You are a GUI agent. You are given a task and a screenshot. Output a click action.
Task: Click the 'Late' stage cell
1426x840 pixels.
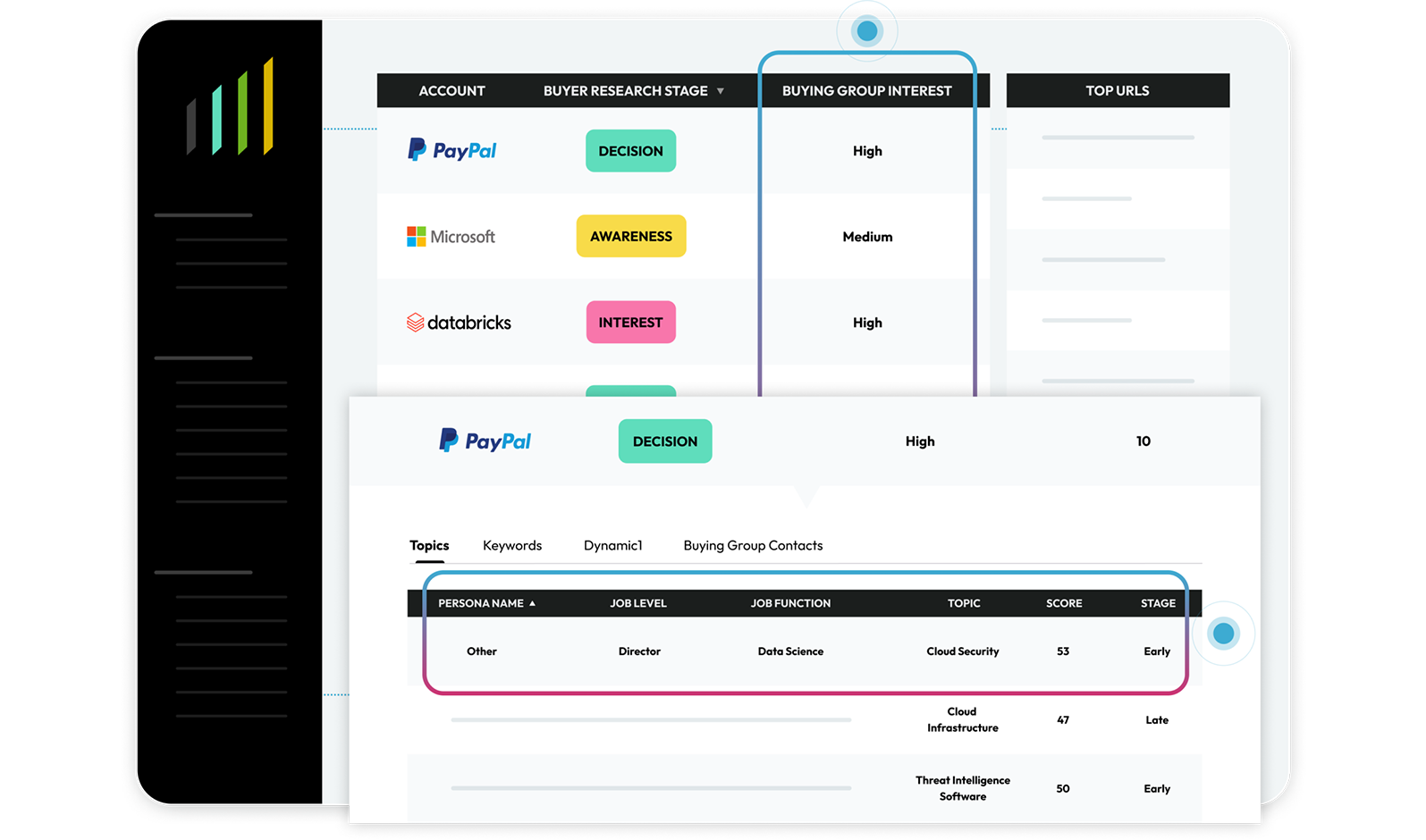point(1157,719)
